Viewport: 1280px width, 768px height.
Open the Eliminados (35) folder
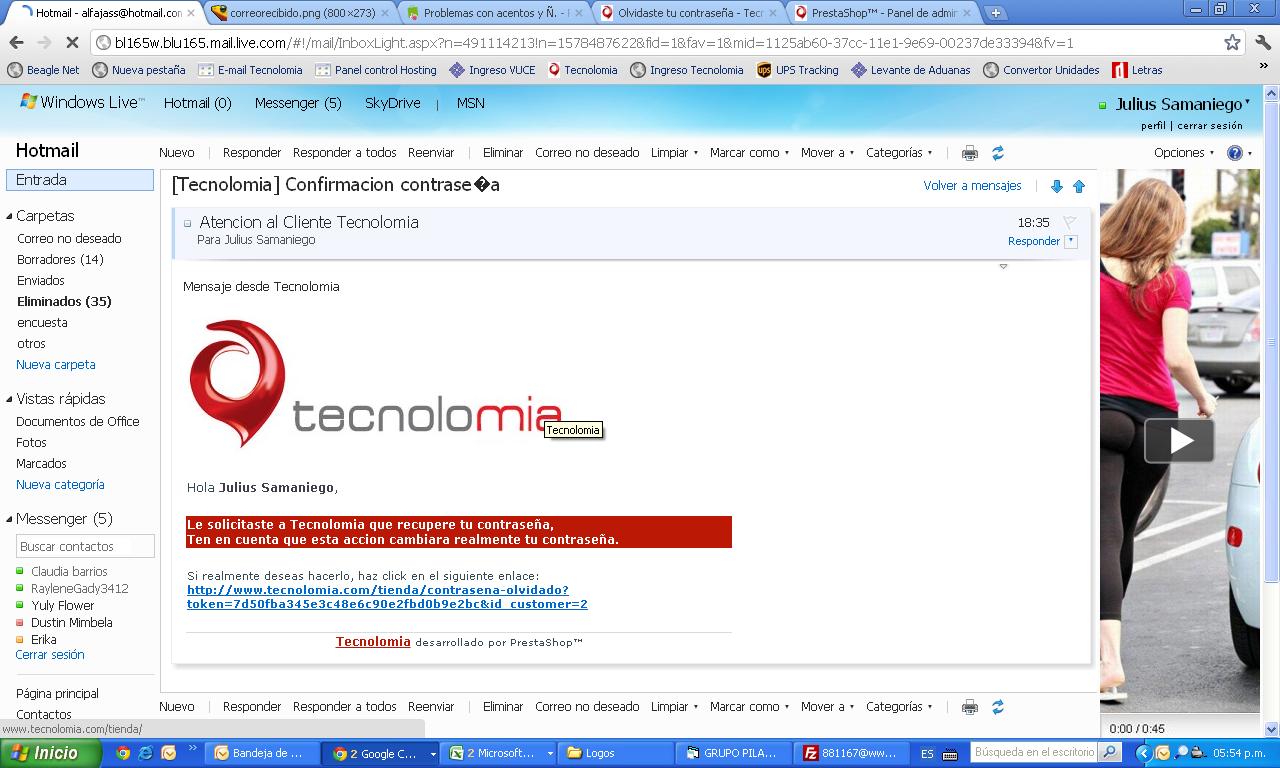click(x=64, y=301)
